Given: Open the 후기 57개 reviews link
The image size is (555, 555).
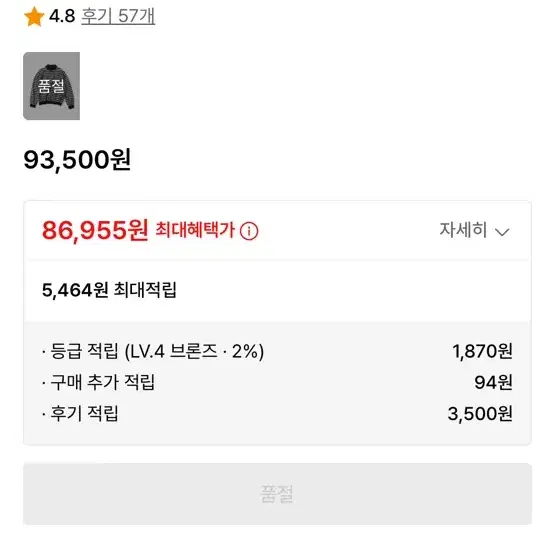Looking at the screenshot, I should click(x=118, y=16).
